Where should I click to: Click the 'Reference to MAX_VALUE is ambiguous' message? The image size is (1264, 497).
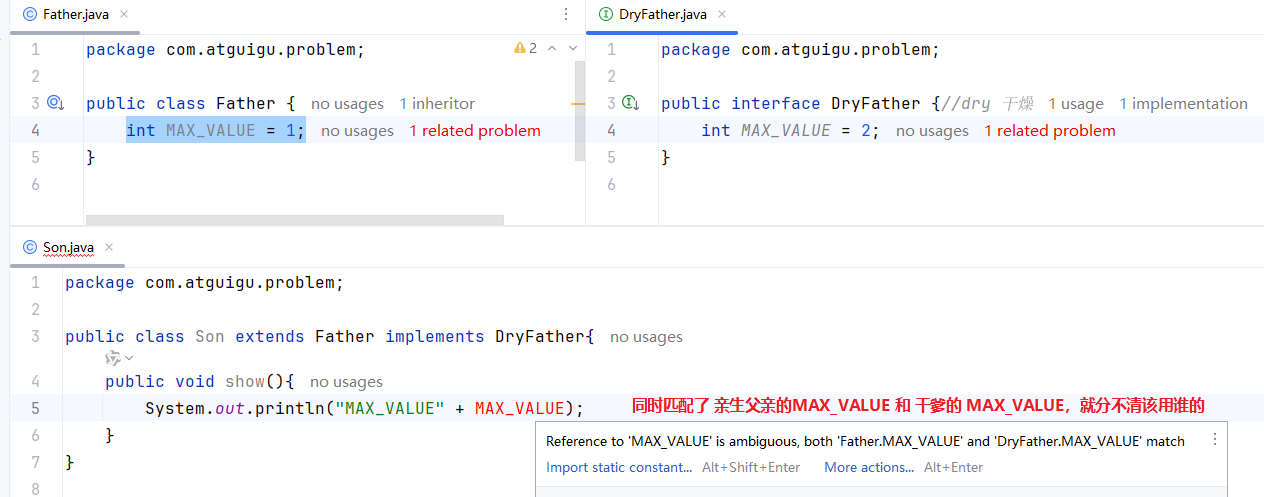click(865, 440)
